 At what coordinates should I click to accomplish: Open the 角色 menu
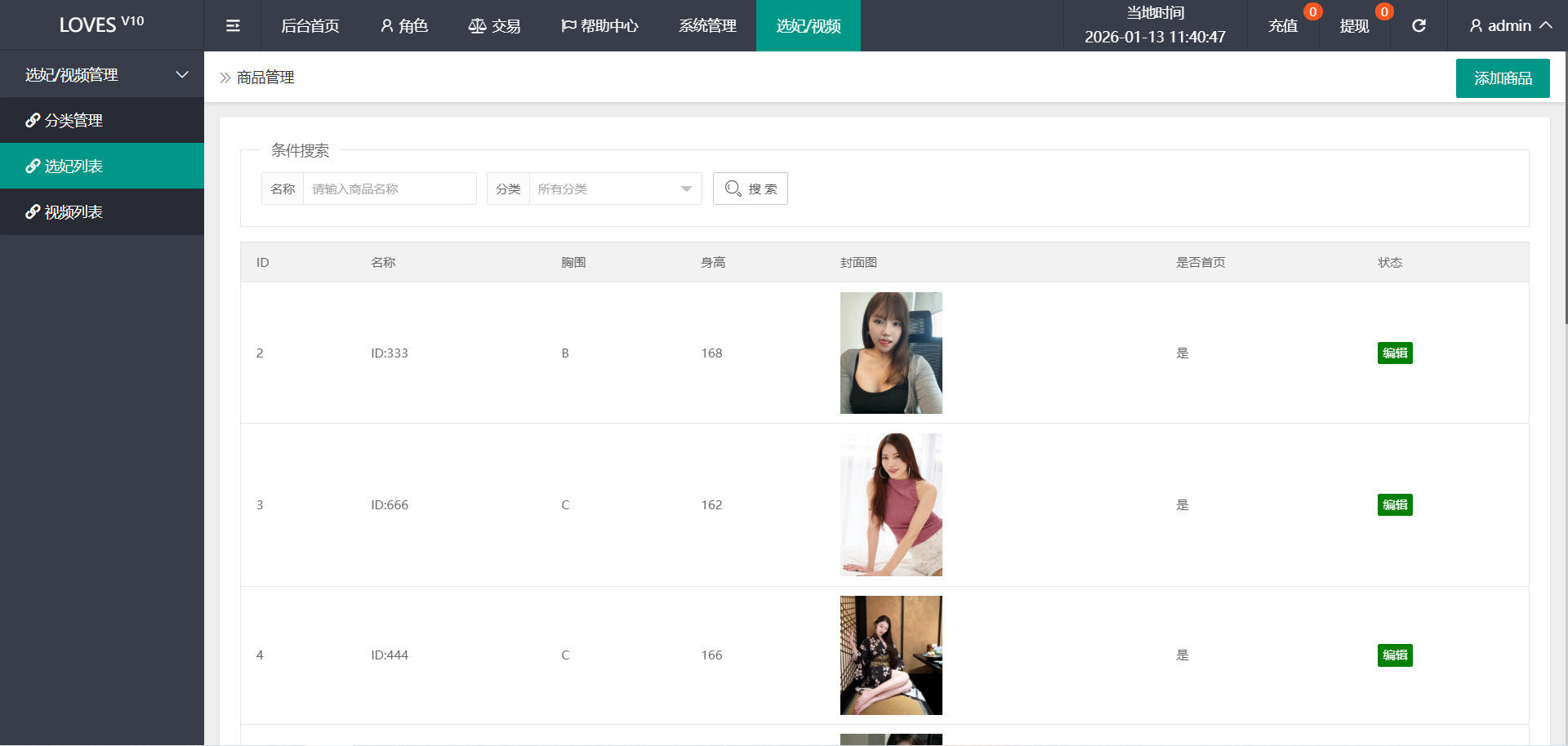(x=404, y=26)
